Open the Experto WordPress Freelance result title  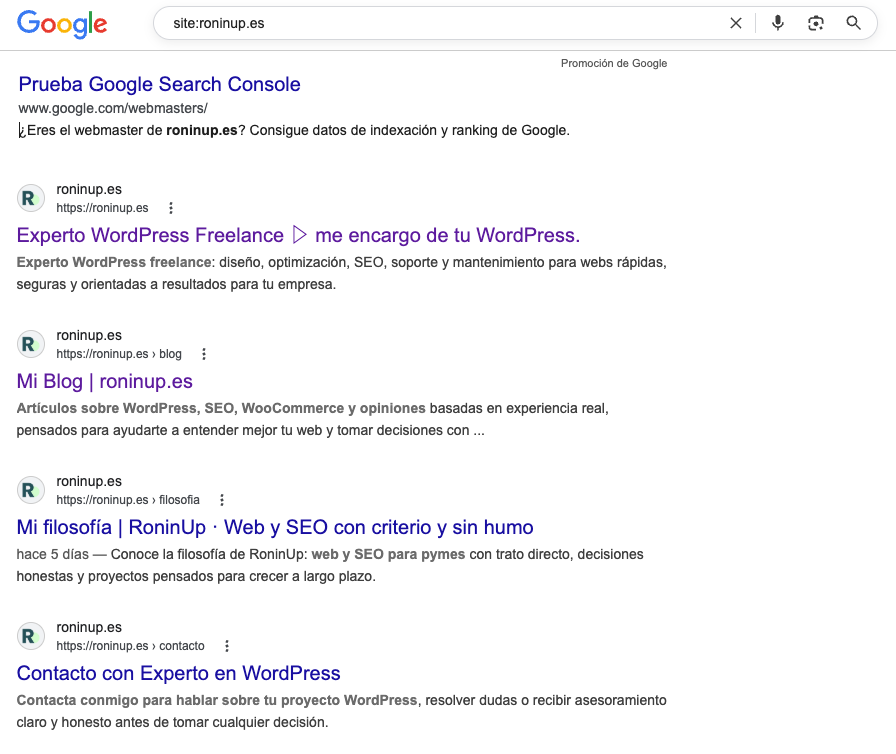click(x=298, y=235)
